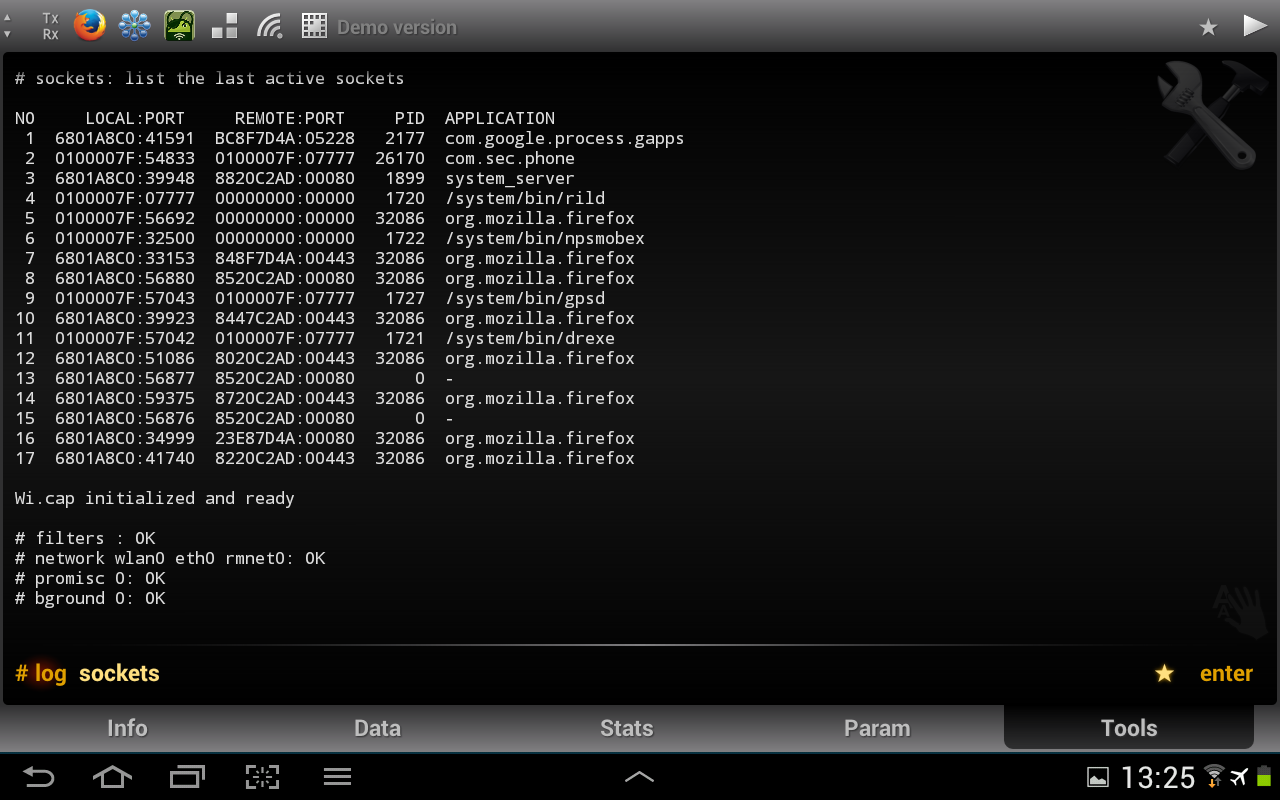Tap the 'Wi.cap initialized and ready' line
Screen dimensions: 1280x800
(x=155, y=498)
